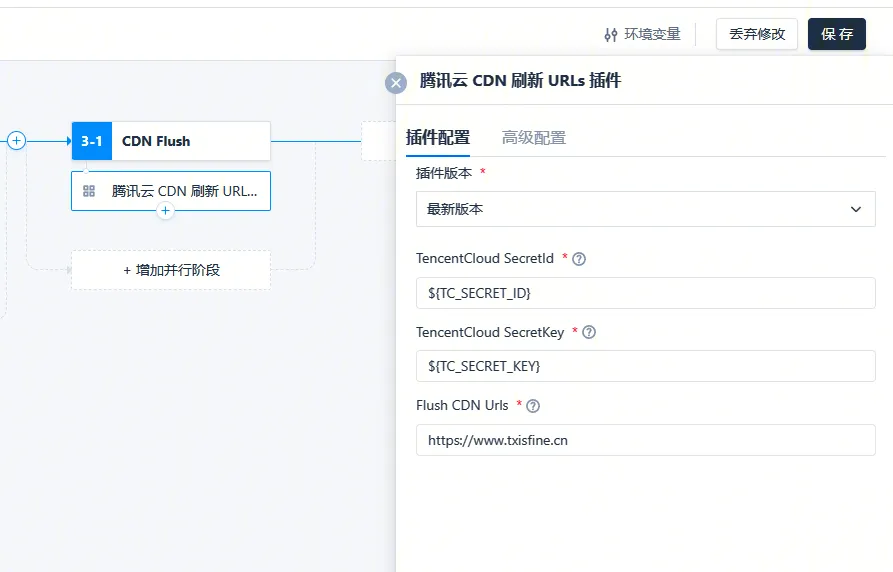Viewport: 893px width, 572px height.
Task: Focus the TencentCloud SecretKey input field
Action: click(645, 366)
